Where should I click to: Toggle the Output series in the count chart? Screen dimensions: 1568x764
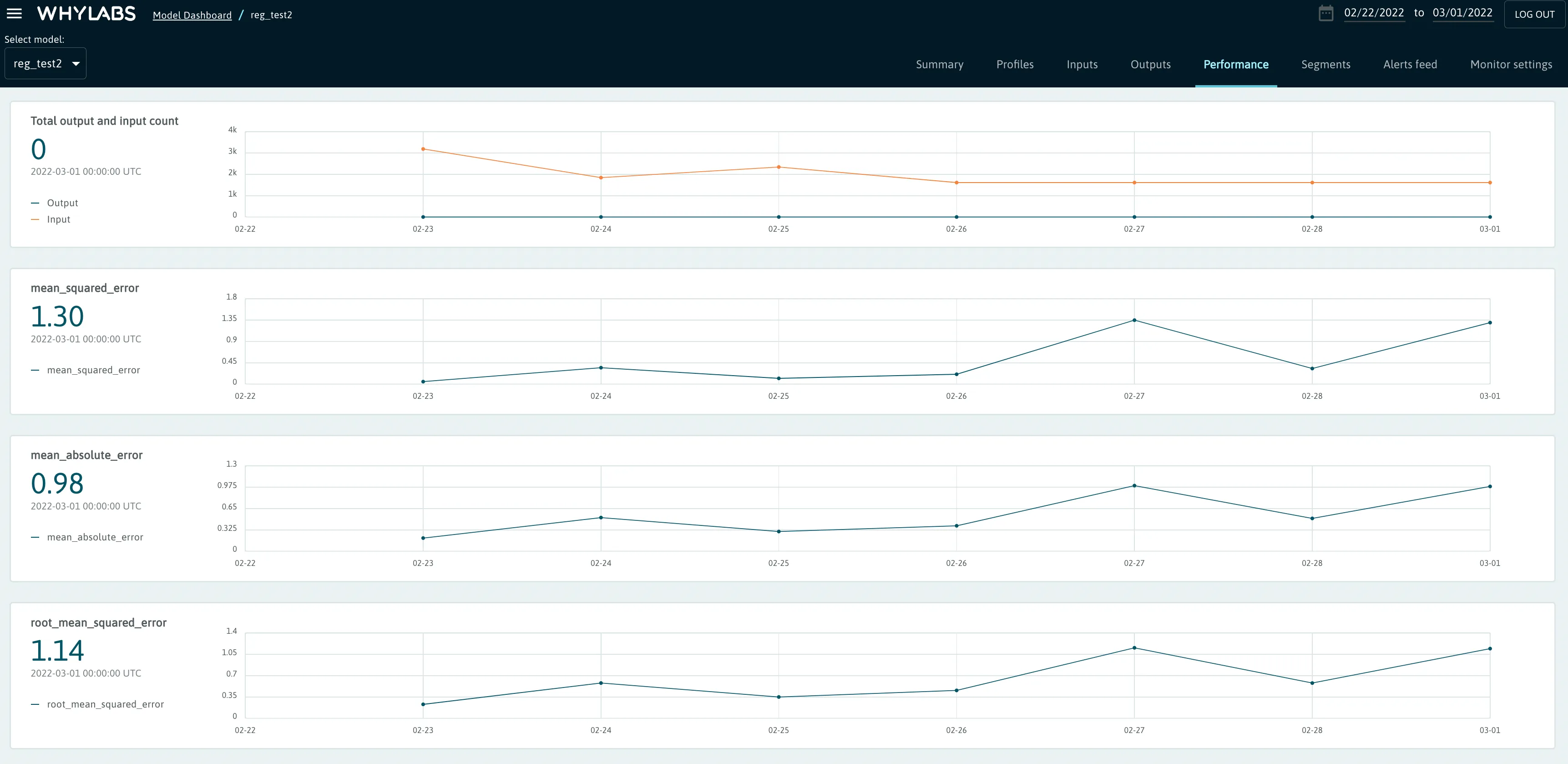pos(62,202)
